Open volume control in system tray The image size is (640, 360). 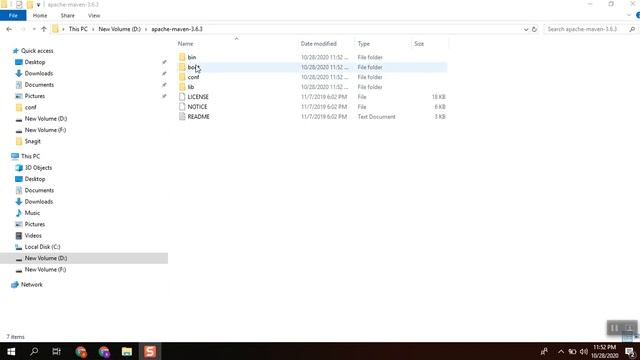coord(584,351)
